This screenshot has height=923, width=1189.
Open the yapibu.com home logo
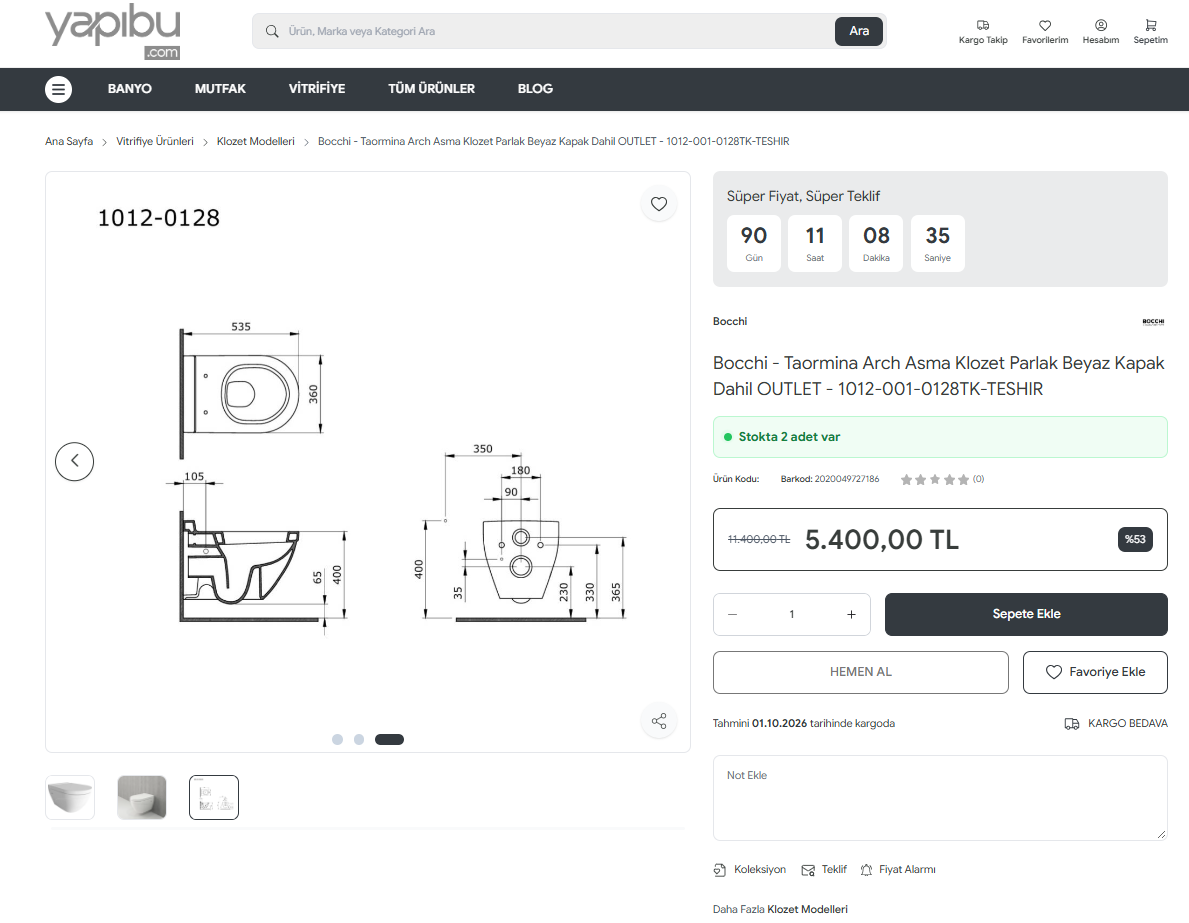tap(113, 31)
